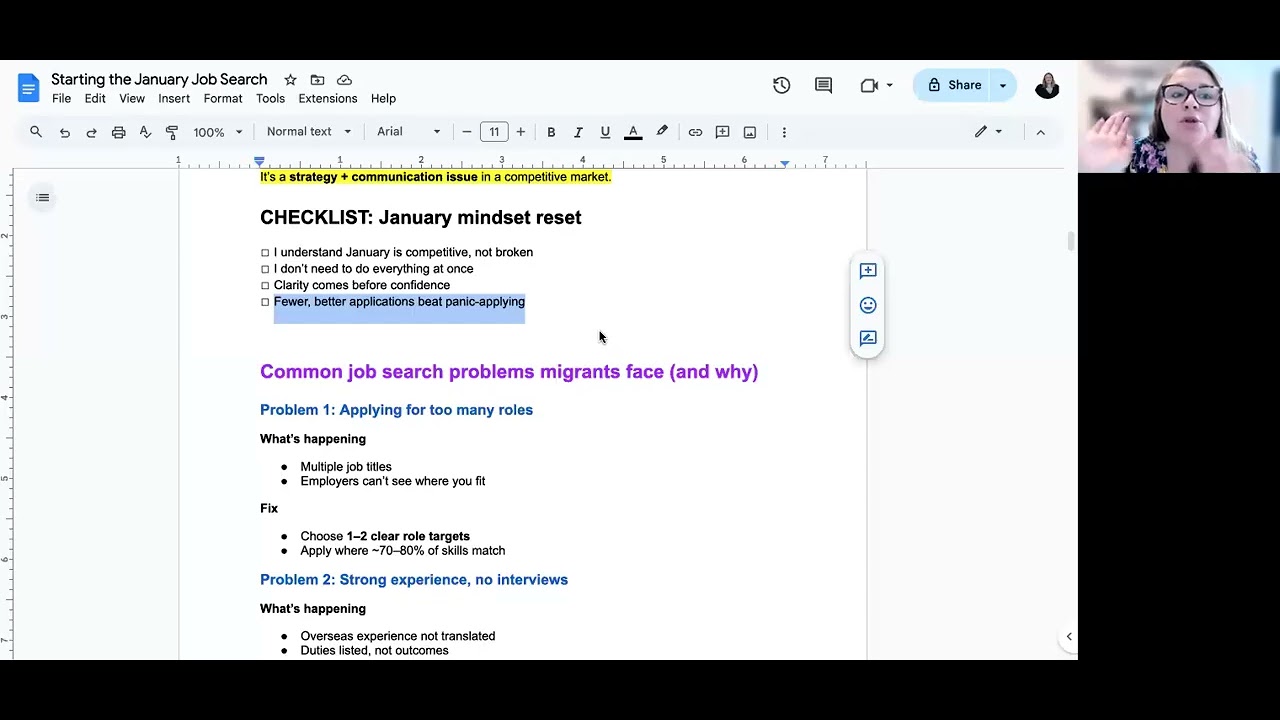
Task: Open the editing mode pencil dropdown
Action: click(988, 132)
